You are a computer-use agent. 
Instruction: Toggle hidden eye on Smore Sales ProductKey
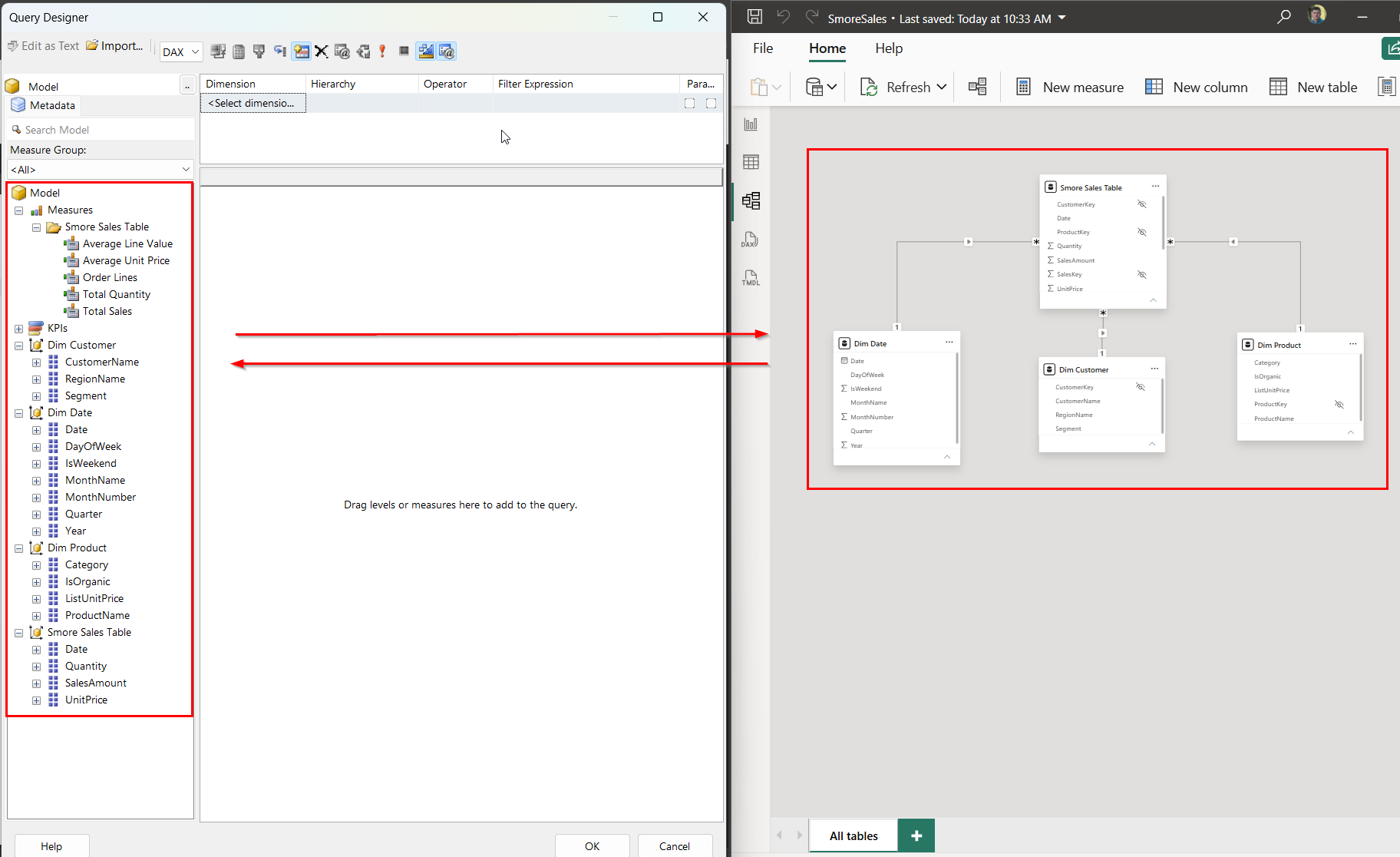pyautogui.click(x=1142, y=232)
